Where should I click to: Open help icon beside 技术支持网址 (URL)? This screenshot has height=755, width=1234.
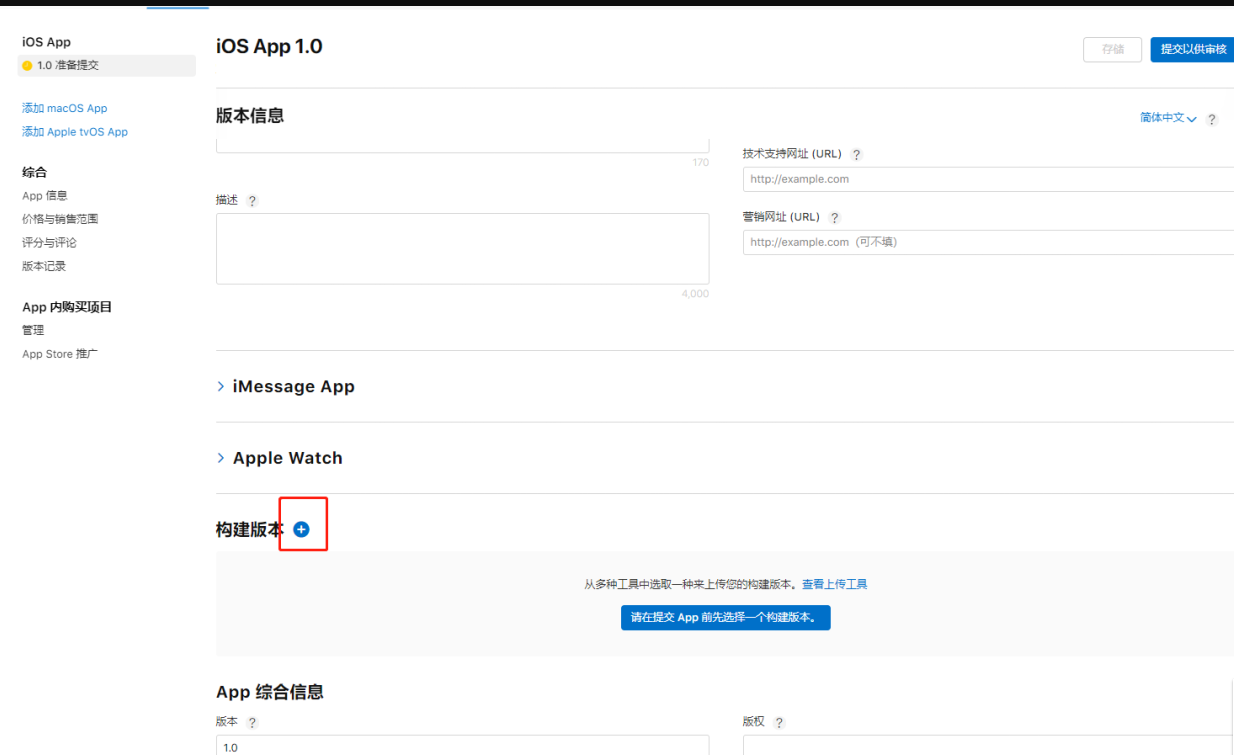(856, 155)
